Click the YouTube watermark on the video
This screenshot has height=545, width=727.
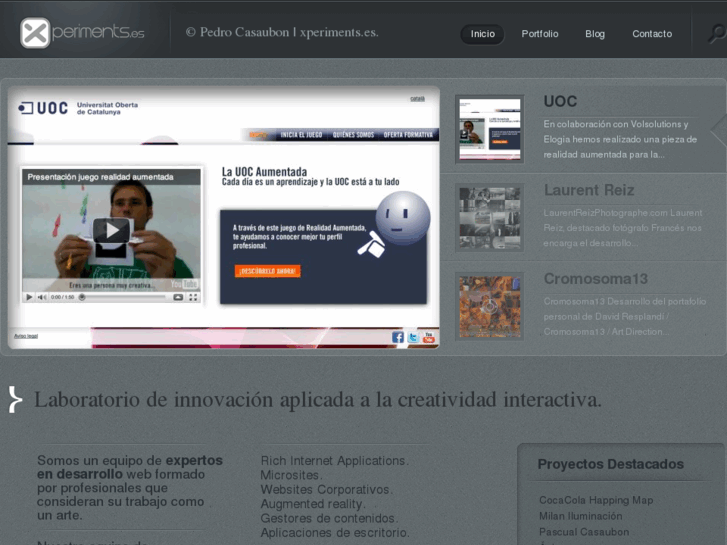(185, 284)
